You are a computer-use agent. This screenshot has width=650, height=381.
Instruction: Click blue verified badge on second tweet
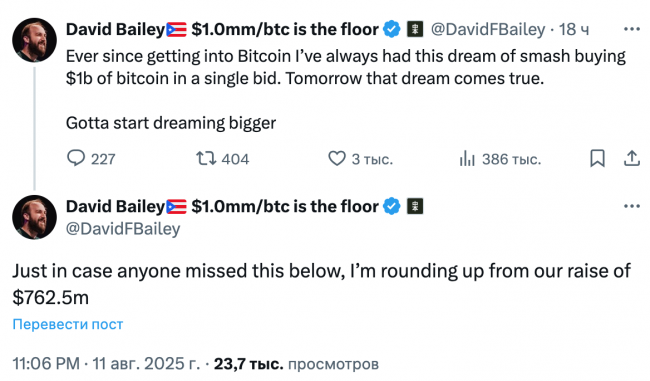click(x=392, y=206)
